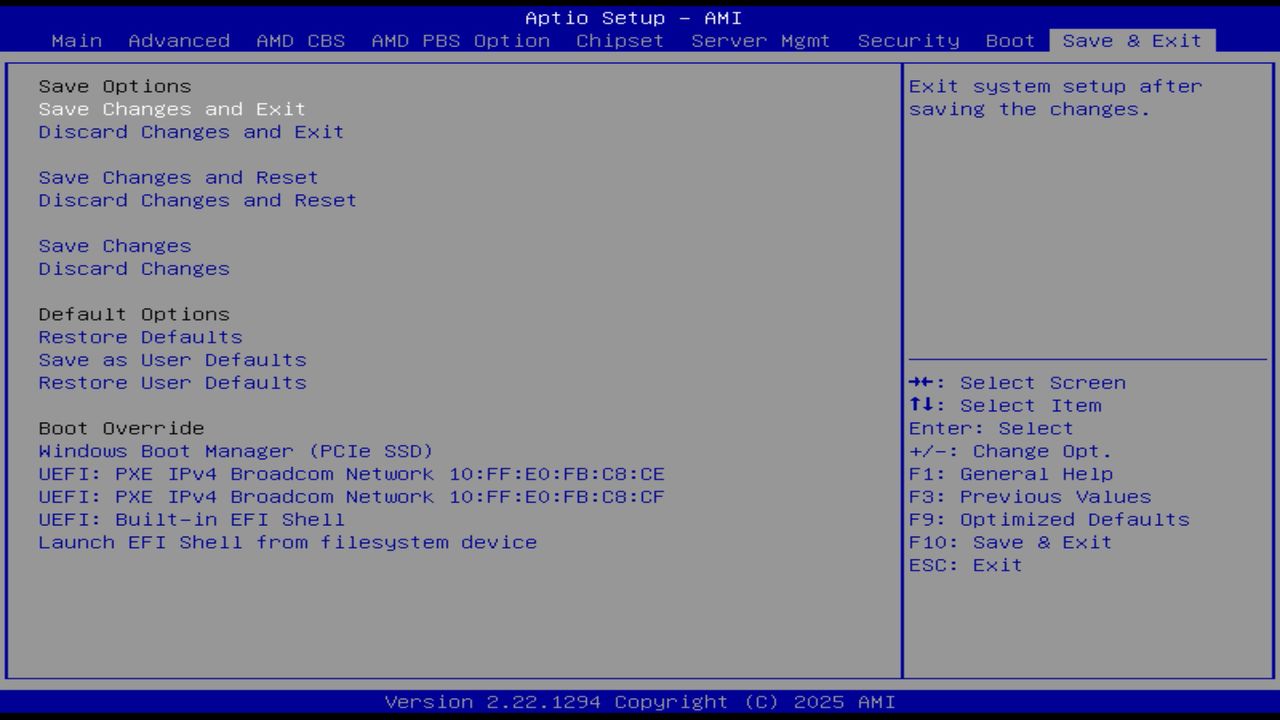This screenshot has width=1280, height=720.
Task: Open the Boot tab
Action: [1009, 41]
